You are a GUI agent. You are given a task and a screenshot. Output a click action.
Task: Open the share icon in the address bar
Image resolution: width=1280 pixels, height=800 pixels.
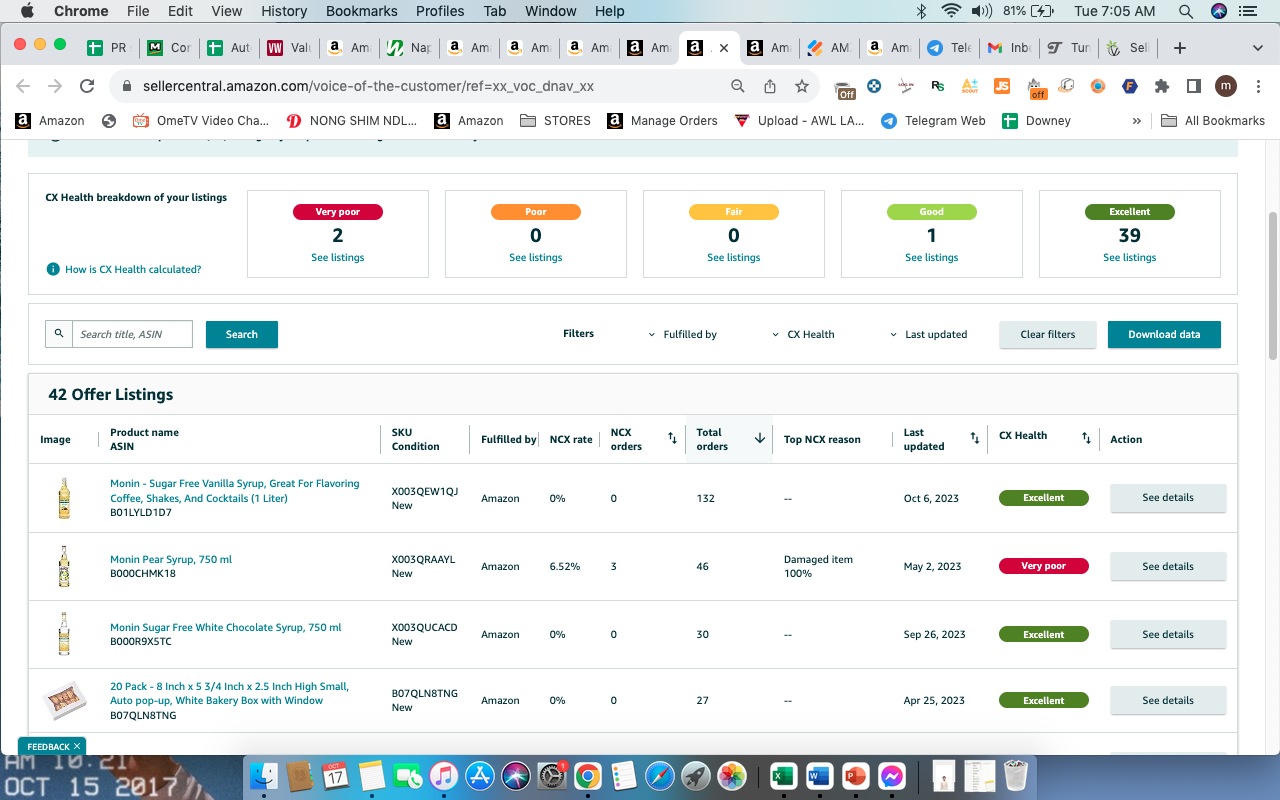(770, 86)
